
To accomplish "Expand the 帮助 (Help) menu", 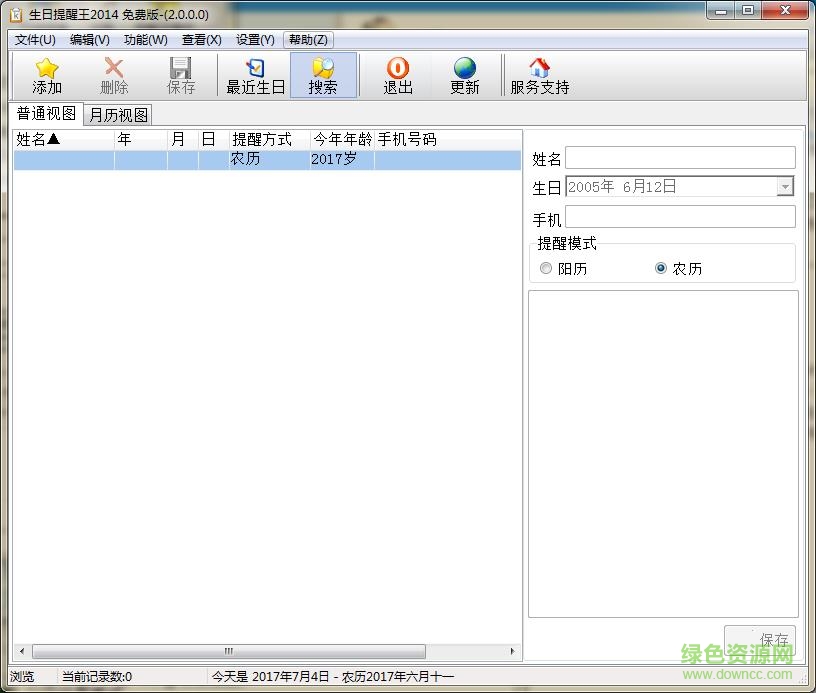I will 308,40.
